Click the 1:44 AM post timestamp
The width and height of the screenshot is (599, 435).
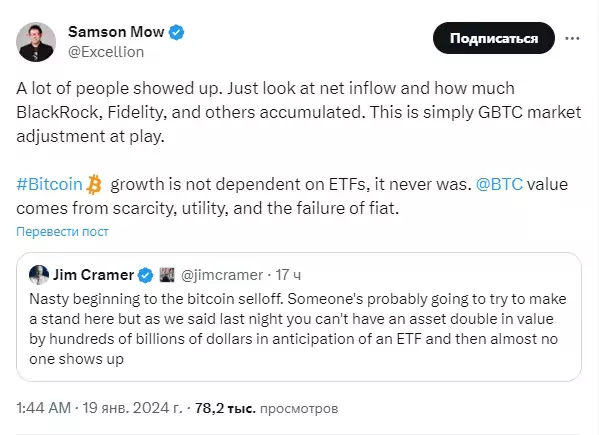point(44,408)
